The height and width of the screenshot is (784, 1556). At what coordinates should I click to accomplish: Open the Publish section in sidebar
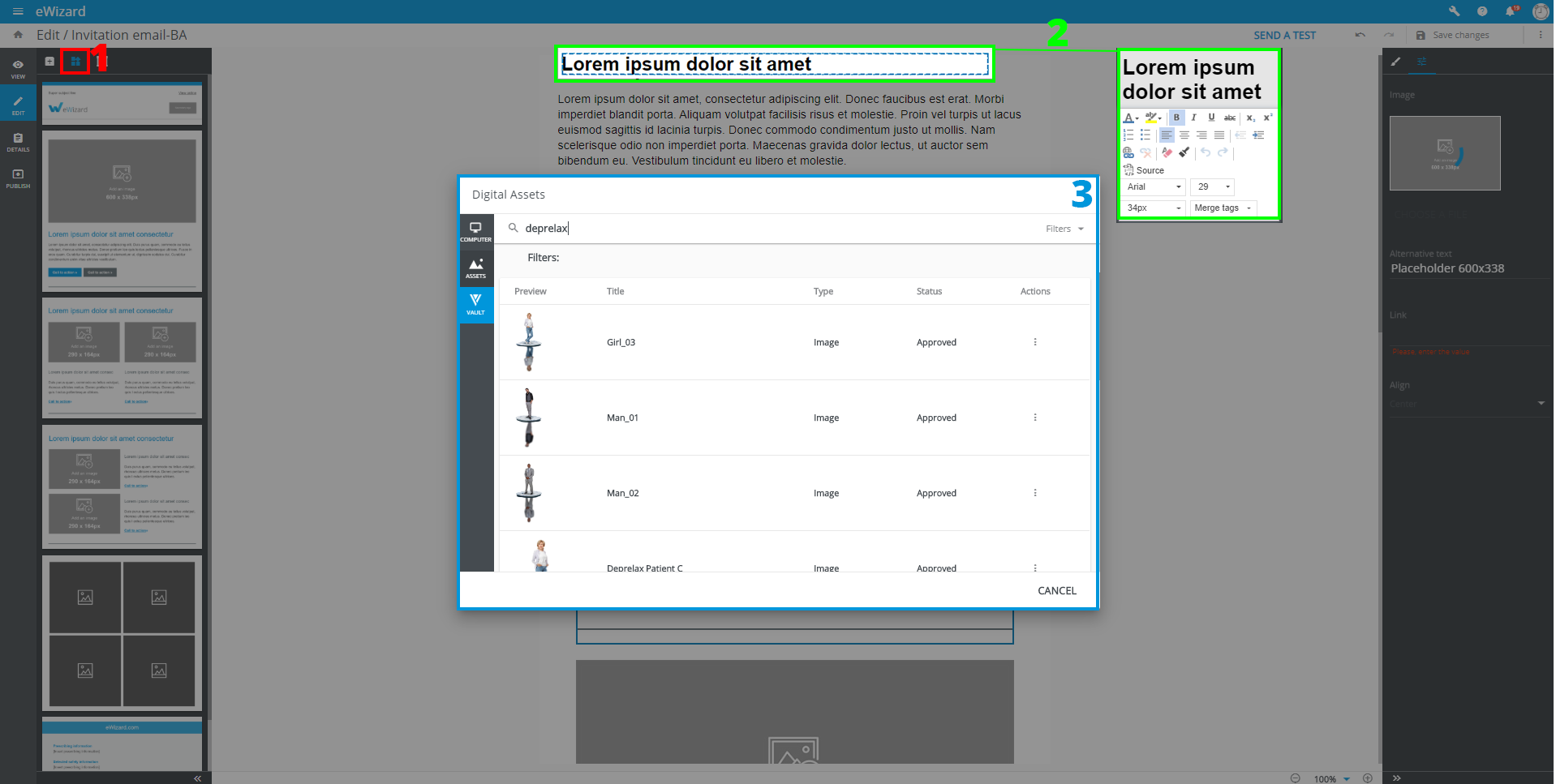(18, 178)
